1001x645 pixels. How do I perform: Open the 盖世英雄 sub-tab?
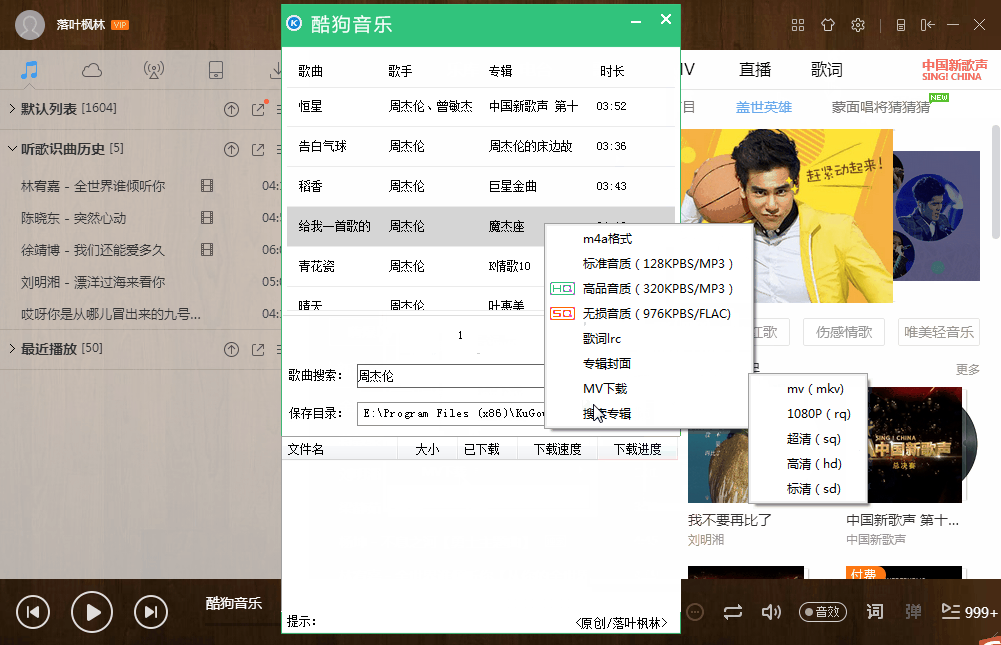[764, 107]
